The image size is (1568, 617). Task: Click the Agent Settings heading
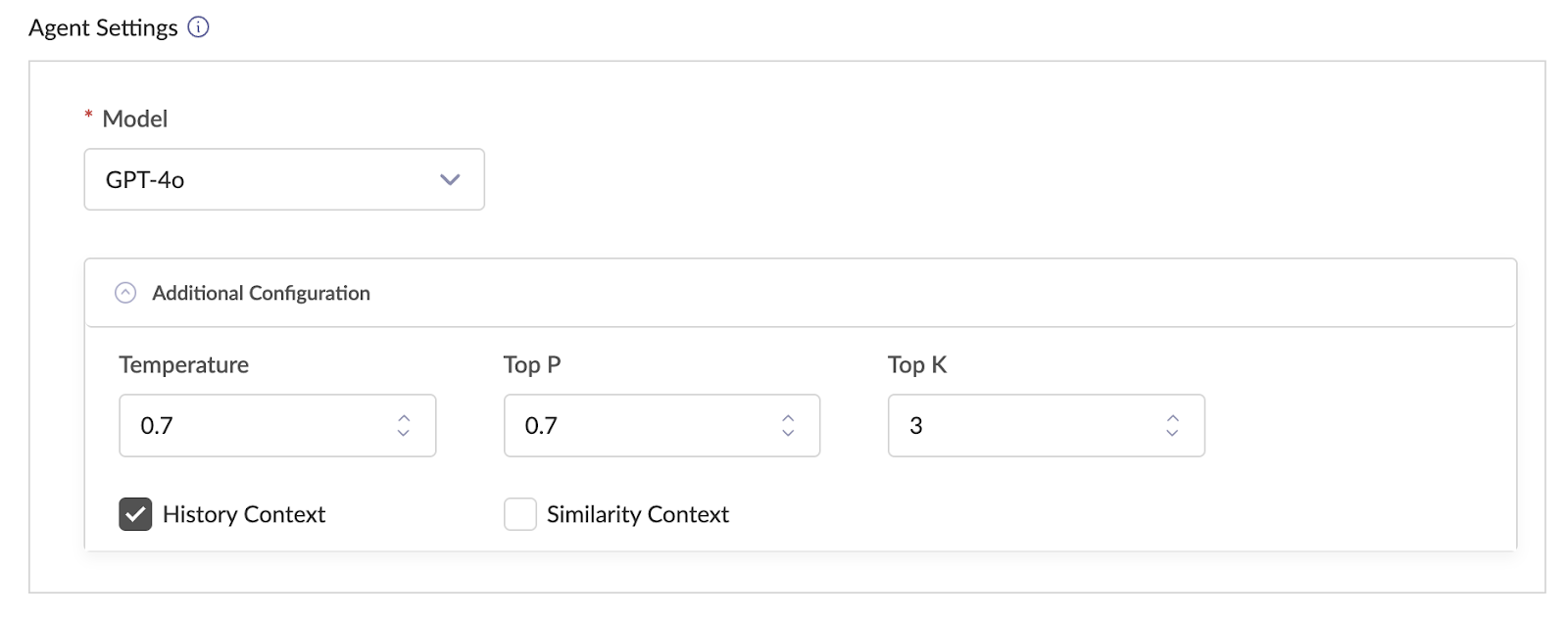103,27
